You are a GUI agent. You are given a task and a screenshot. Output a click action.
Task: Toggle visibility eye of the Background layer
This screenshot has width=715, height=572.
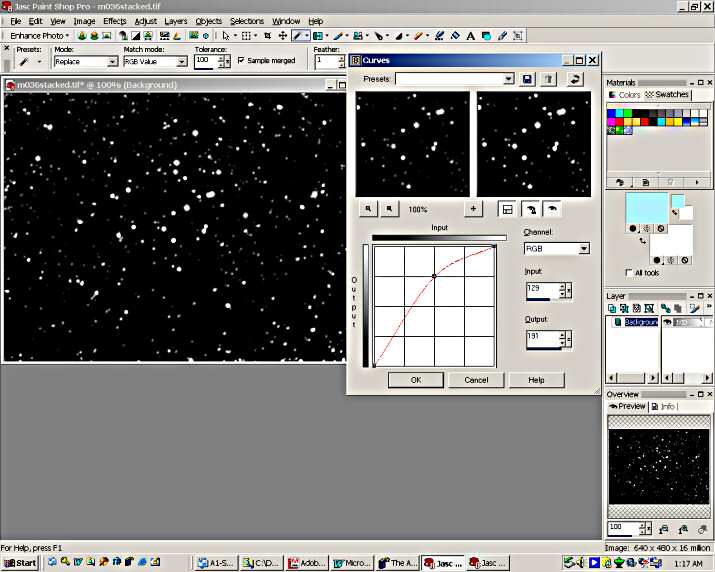pyautogui.click(x=667, y=323)
